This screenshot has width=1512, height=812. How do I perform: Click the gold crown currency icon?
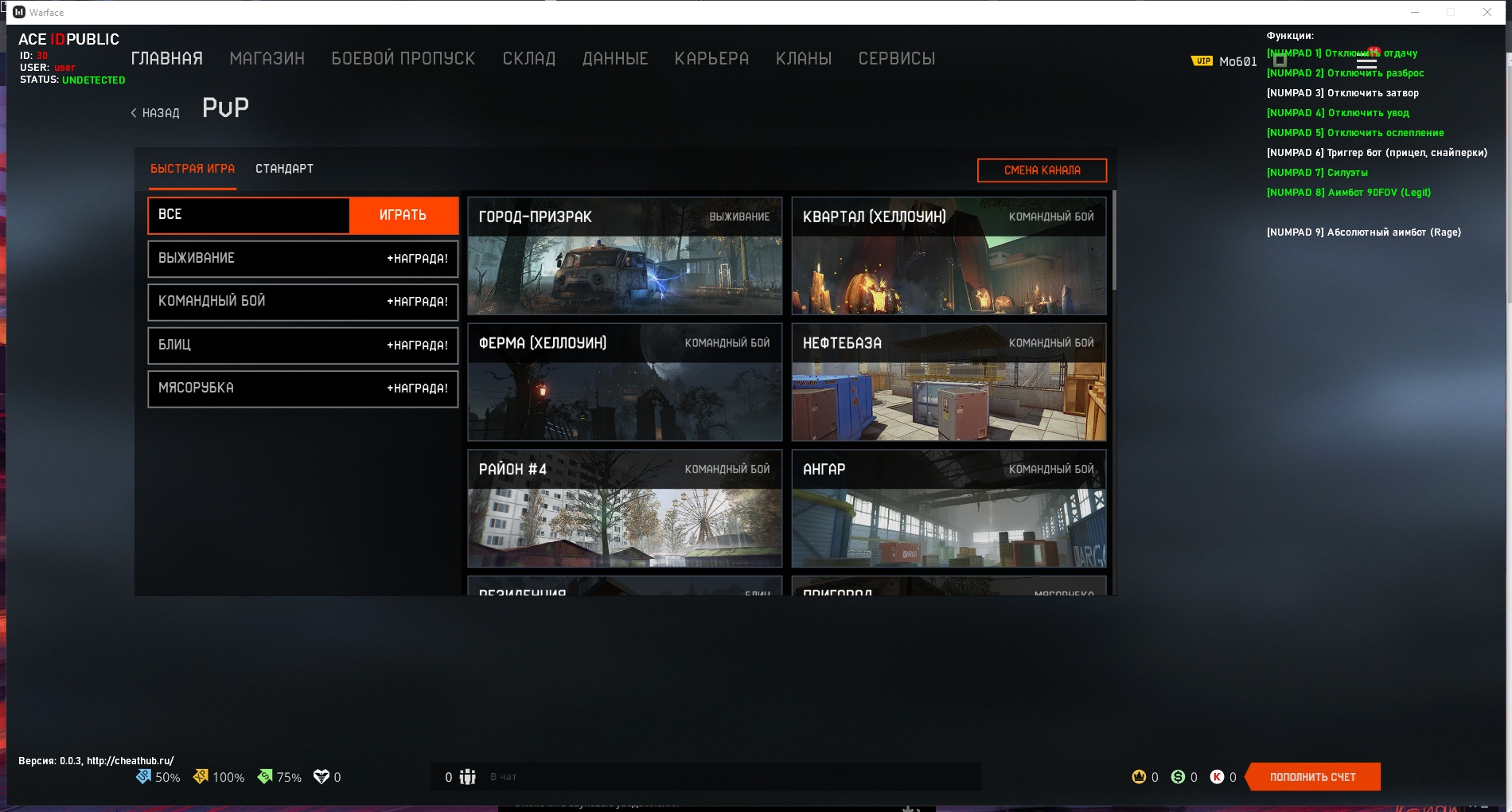(x=1139, y=777)
